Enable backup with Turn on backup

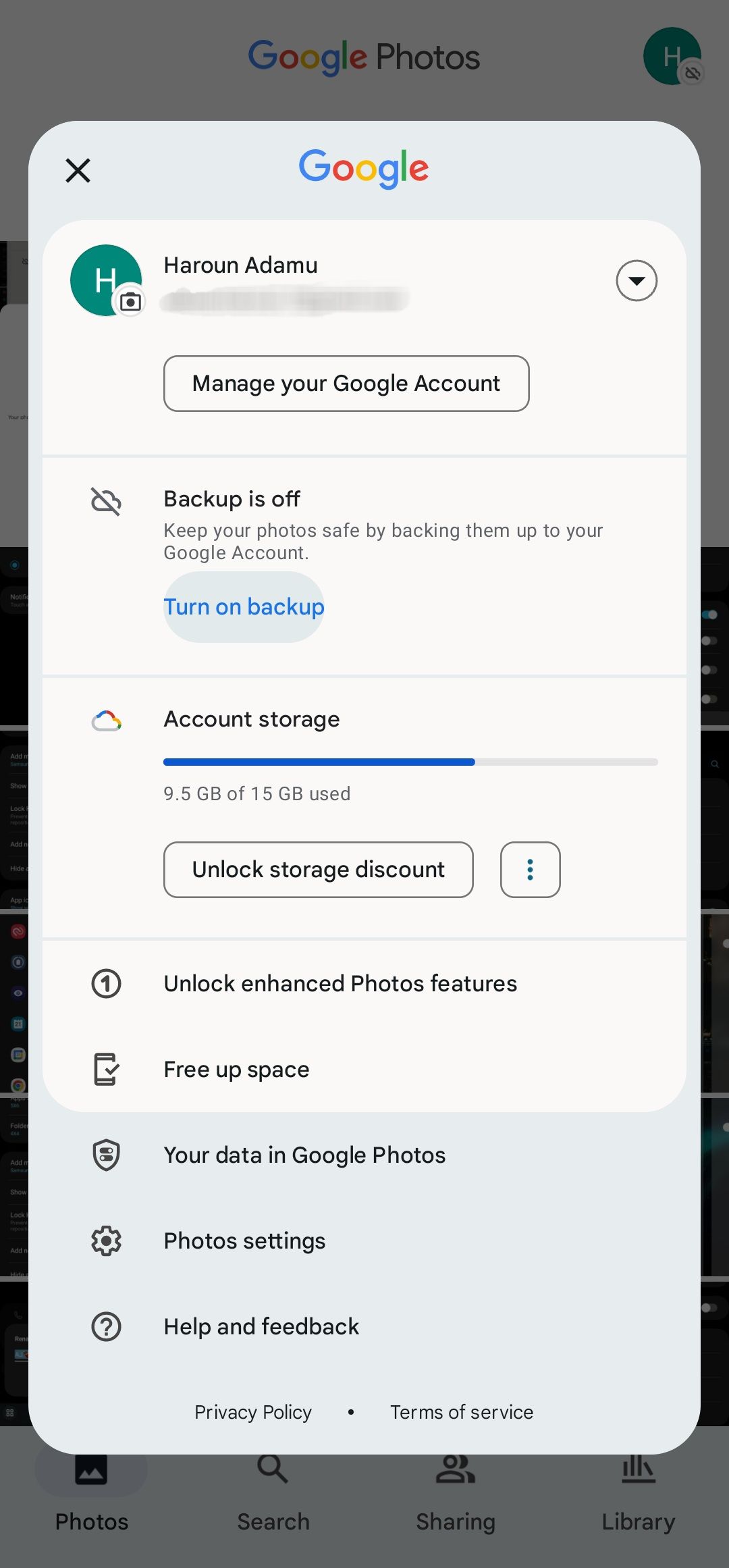coord(244,606)
